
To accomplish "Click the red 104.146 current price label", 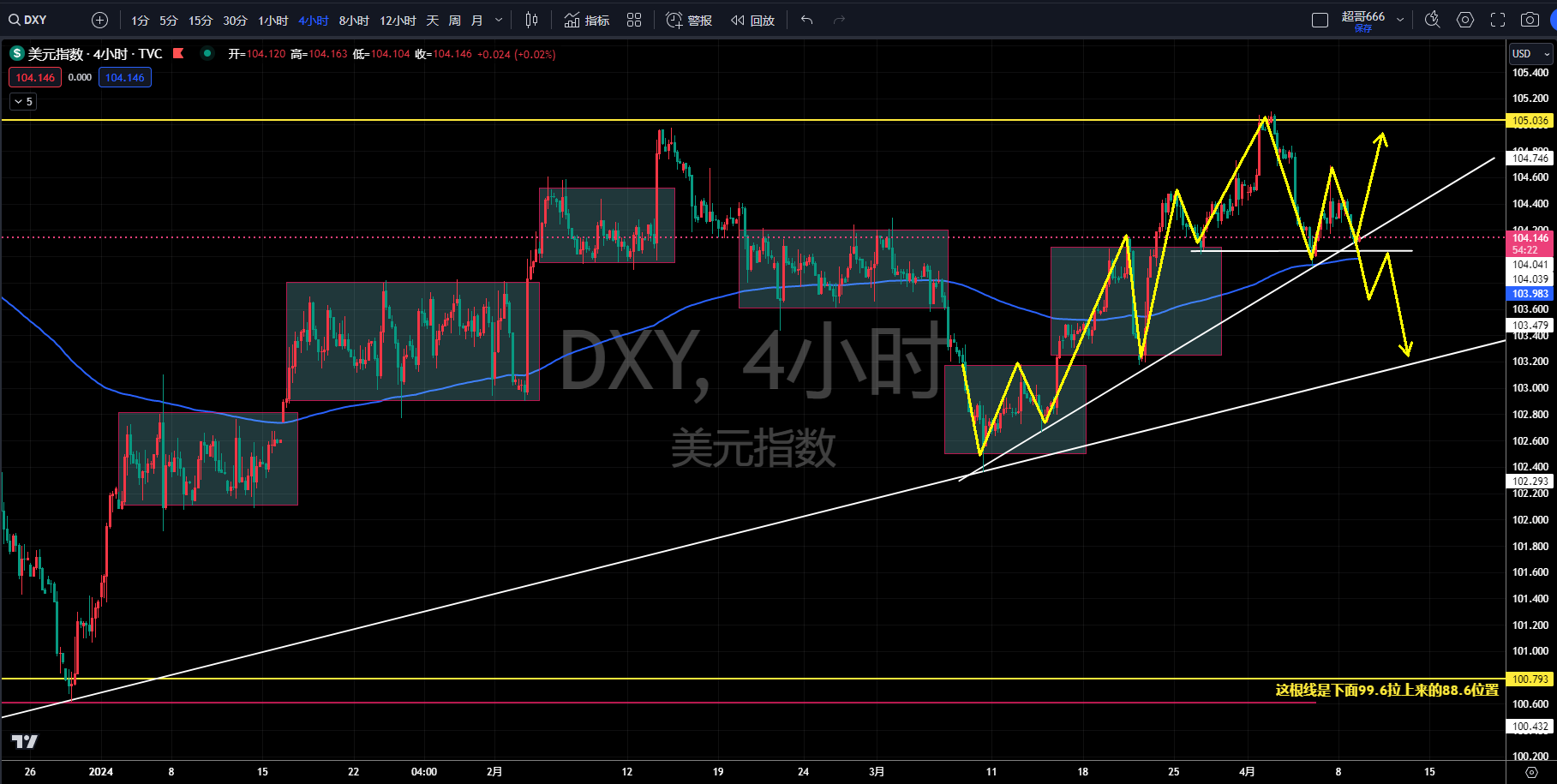I will [1530, 238].
